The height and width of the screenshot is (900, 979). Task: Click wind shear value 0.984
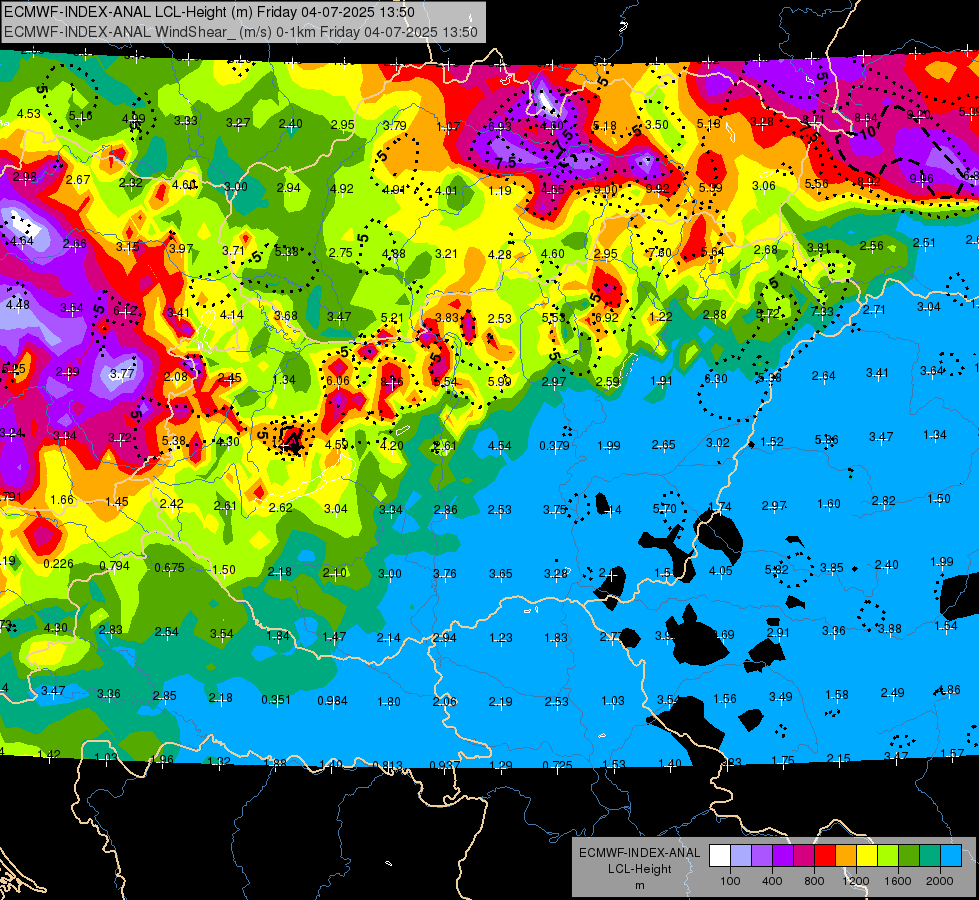pyautogui.click(x=332, y=701)
